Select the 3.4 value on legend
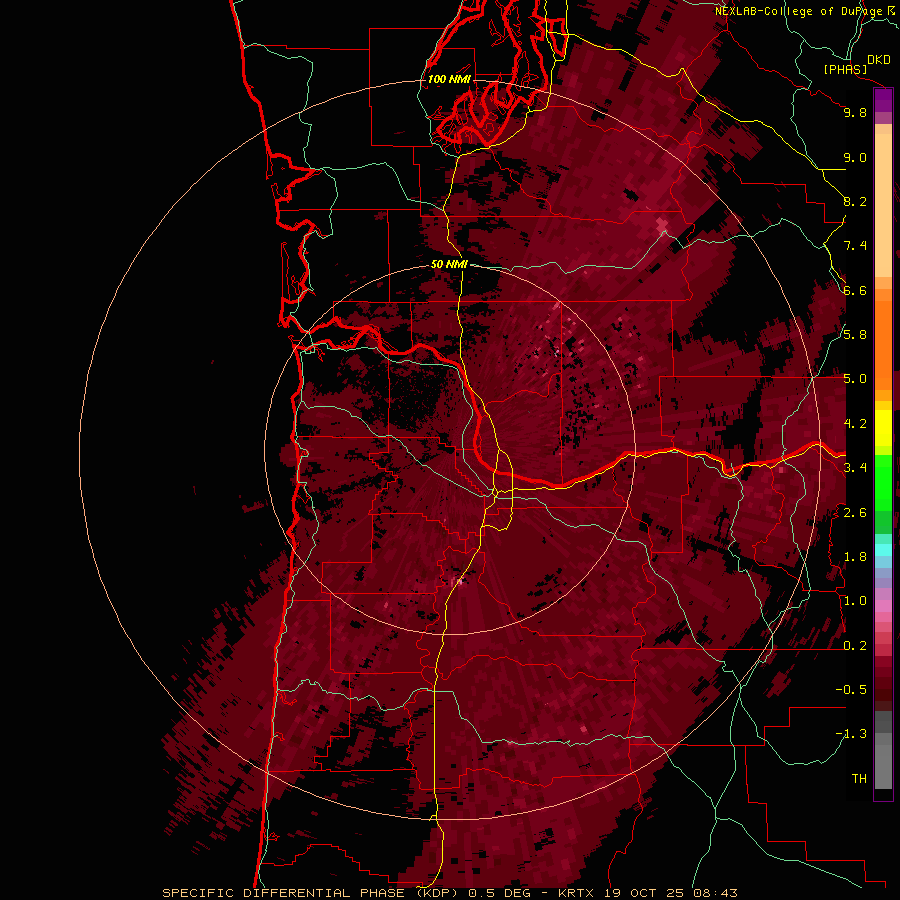This screenshot has height=900, width=900. coord(855,468)
